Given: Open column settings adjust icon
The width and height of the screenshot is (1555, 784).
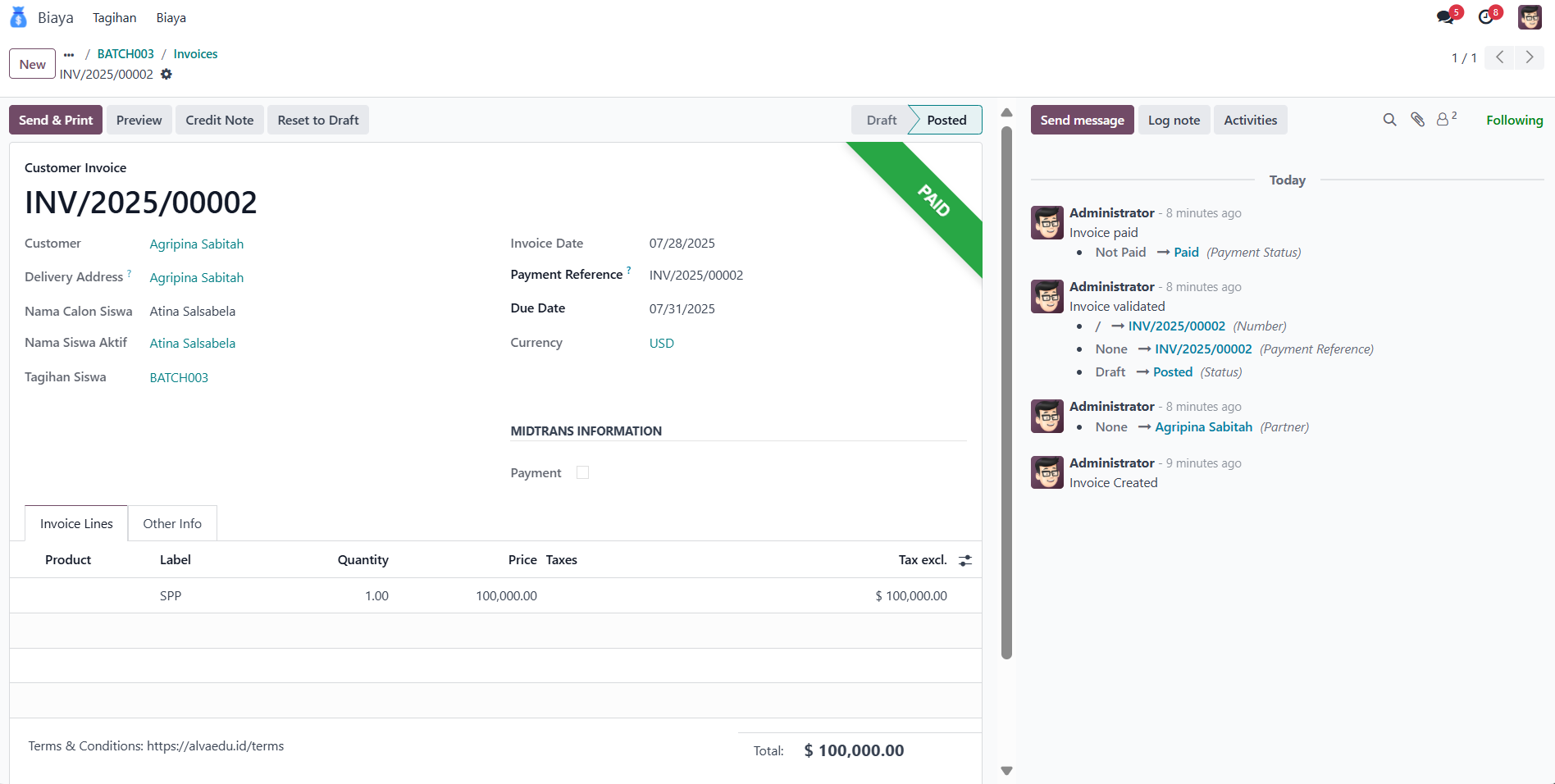Looking at the screenshot, I should pos(965,560).
